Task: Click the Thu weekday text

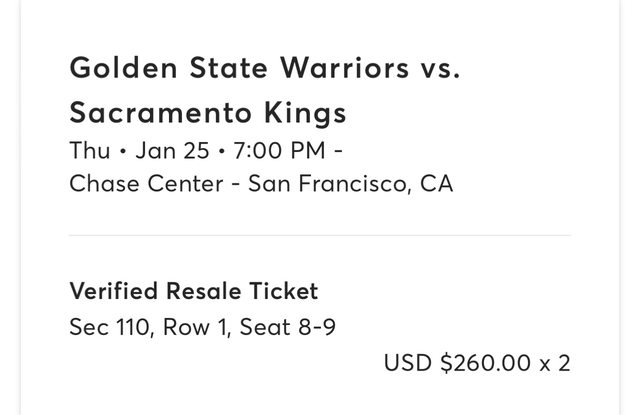Action: click(x=89, y=151)
